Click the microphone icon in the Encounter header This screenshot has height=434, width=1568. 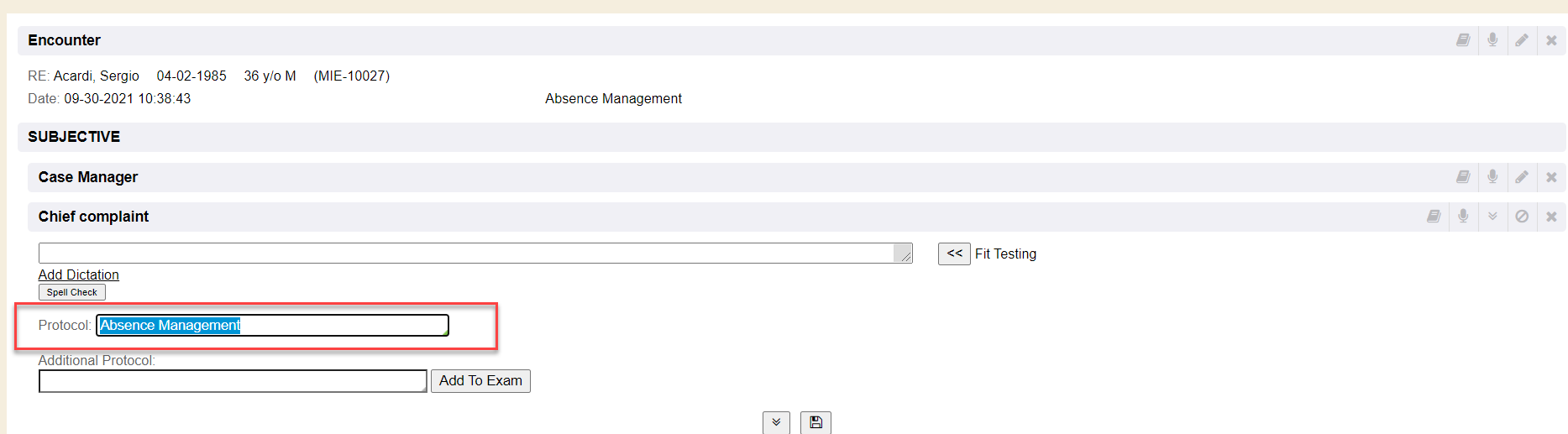pos(1492,40)
